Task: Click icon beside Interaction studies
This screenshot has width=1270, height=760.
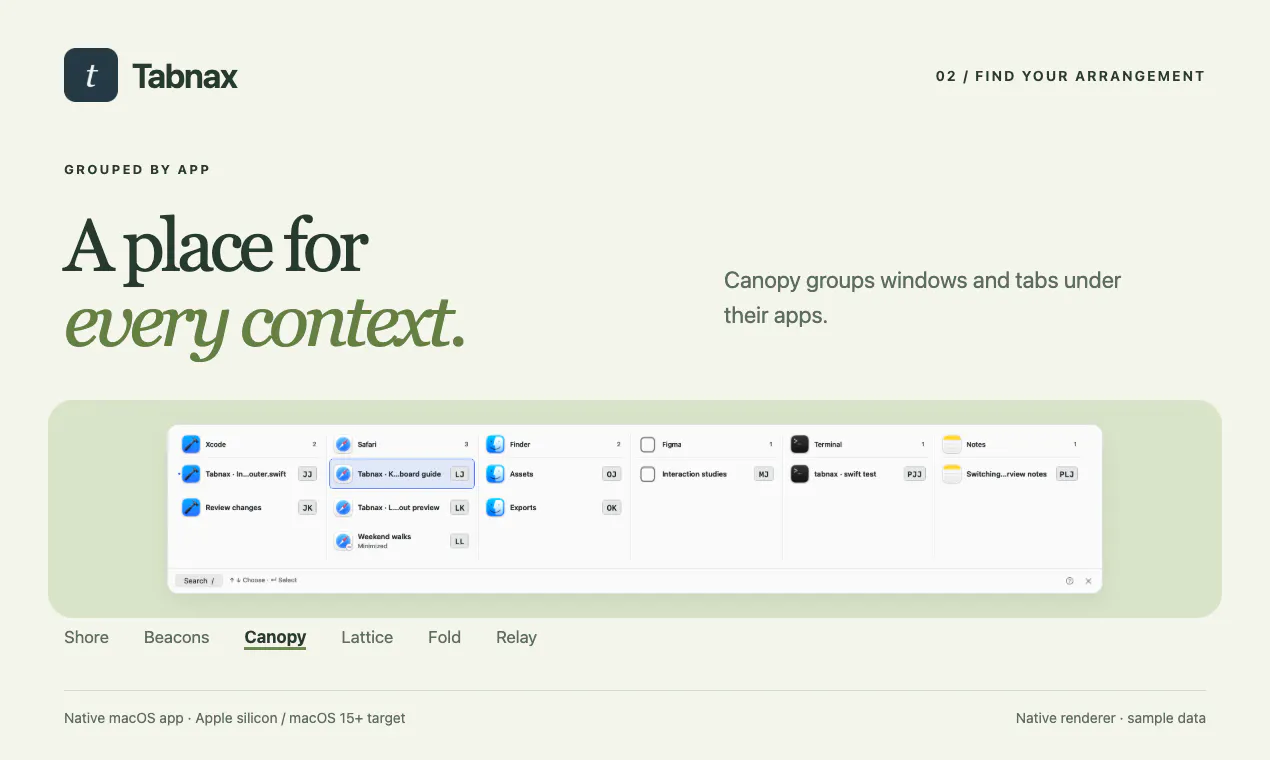Action: (647, 474)
